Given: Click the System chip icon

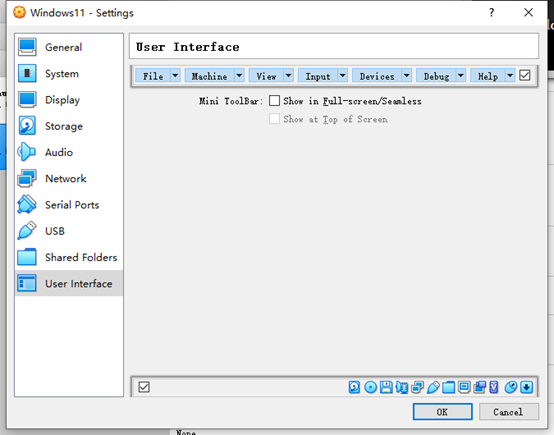Looking at the screenshot, I should pos(27,73).
